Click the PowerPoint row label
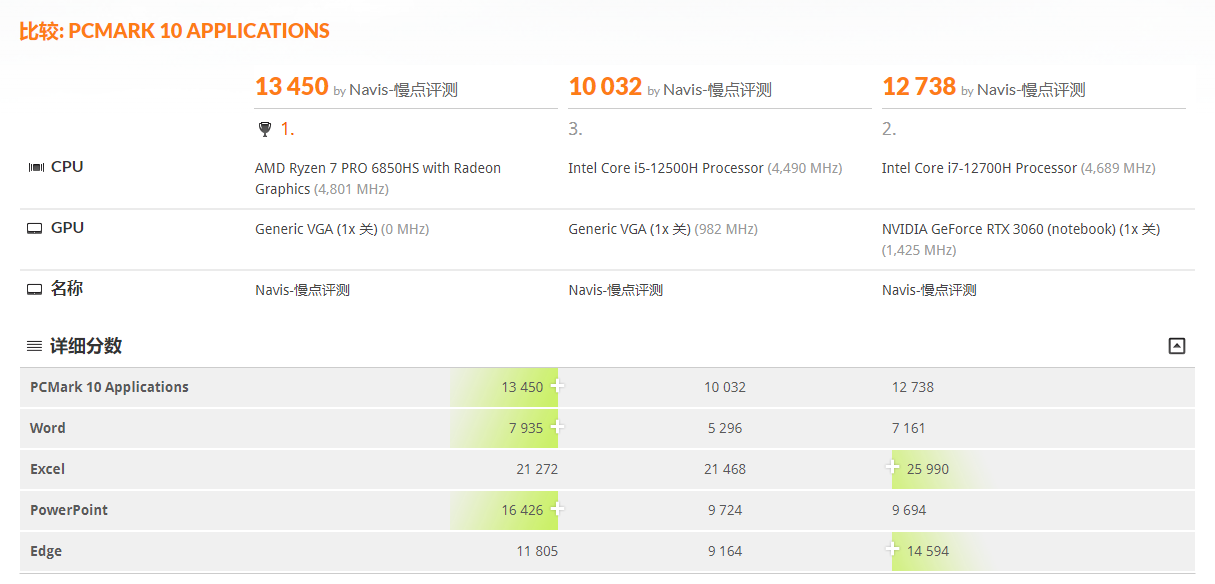 click(69, 510)
